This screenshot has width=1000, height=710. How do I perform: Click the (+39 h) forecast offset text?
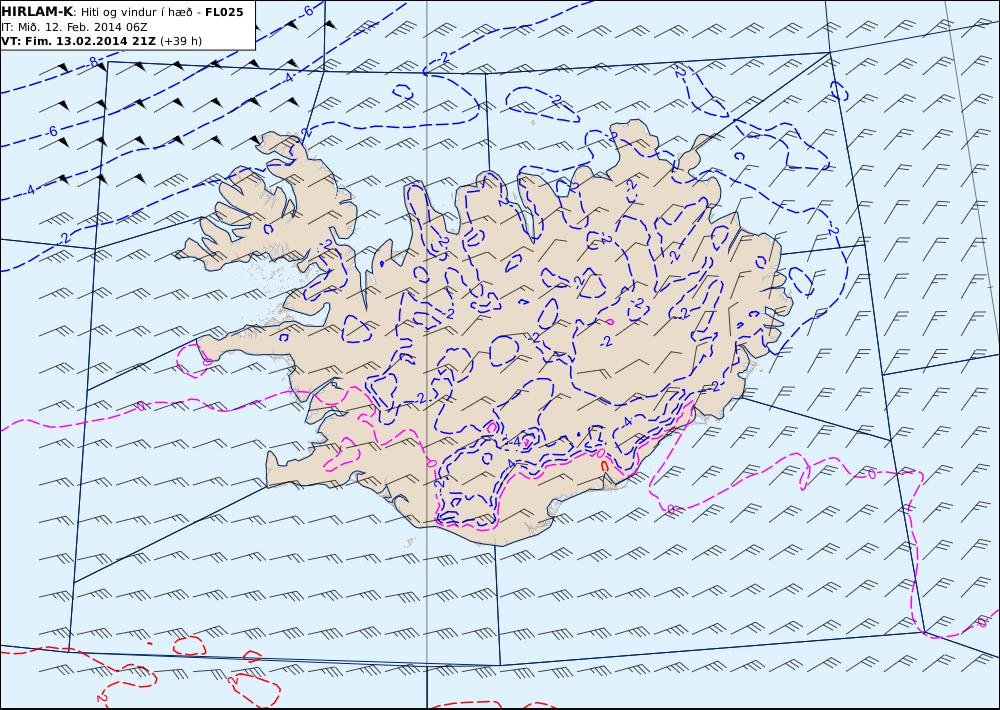180,41
